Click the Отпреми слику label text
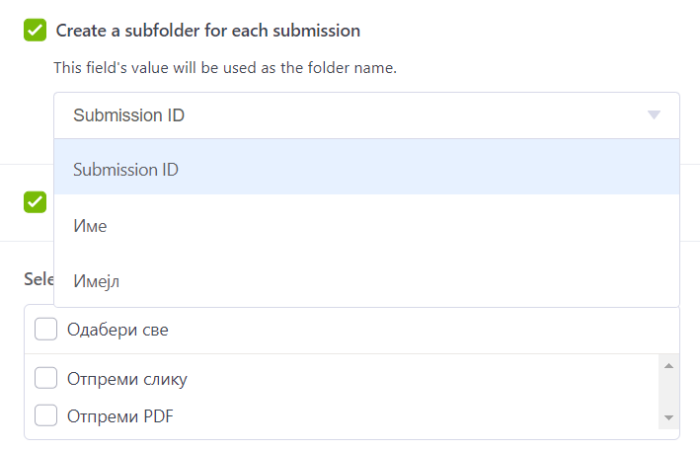 (x=127, y=379)
